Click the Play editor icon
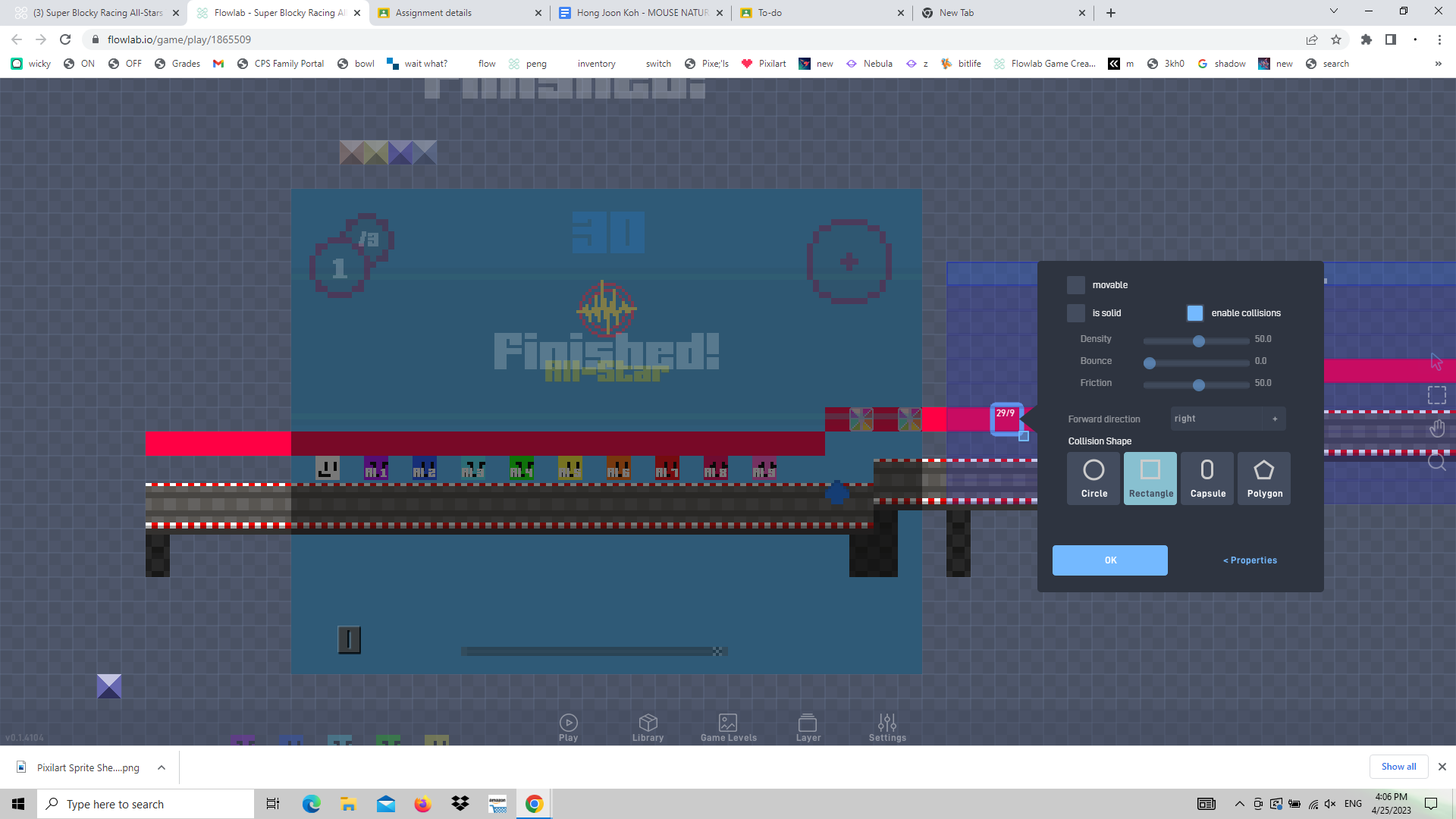This screenshot has width=1456, height=819. pyautogui.click(x=568, y=726)
